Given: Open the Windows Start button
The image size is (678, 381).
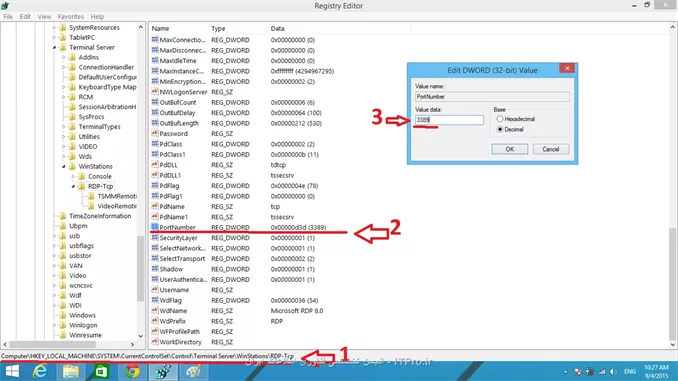Looking at the screenshot, I should pyautogui.click(x=12, y=371).
